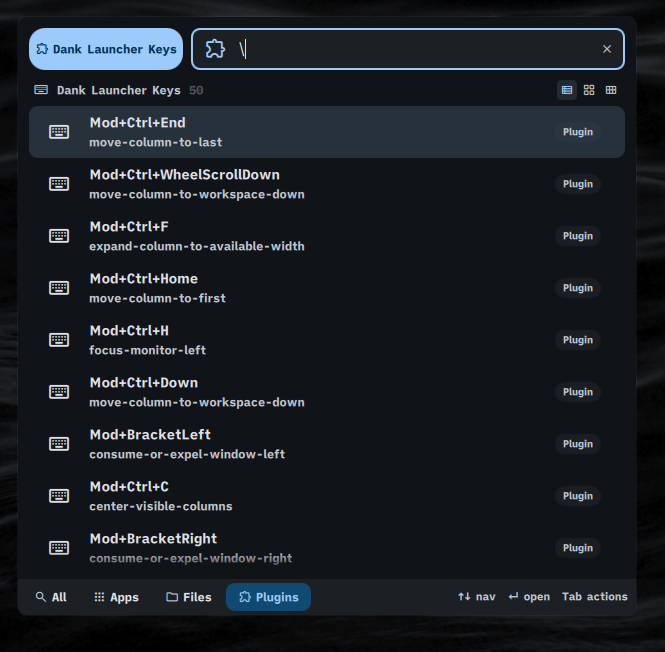Click keyboard icon beside Mod+Ctrl+F entry

(59, 236)
